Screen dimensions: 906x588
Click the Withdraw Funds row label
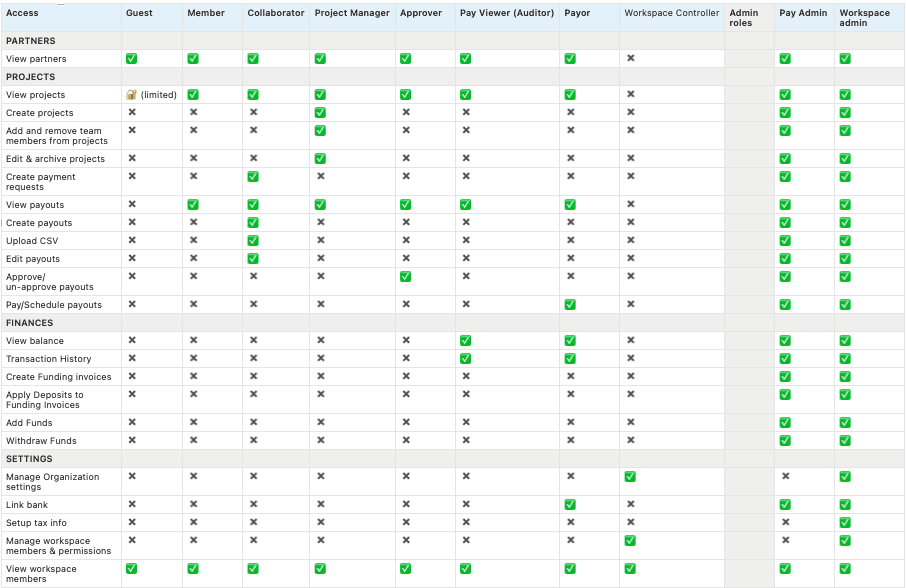pyautogui.click(x=41, y=441)
